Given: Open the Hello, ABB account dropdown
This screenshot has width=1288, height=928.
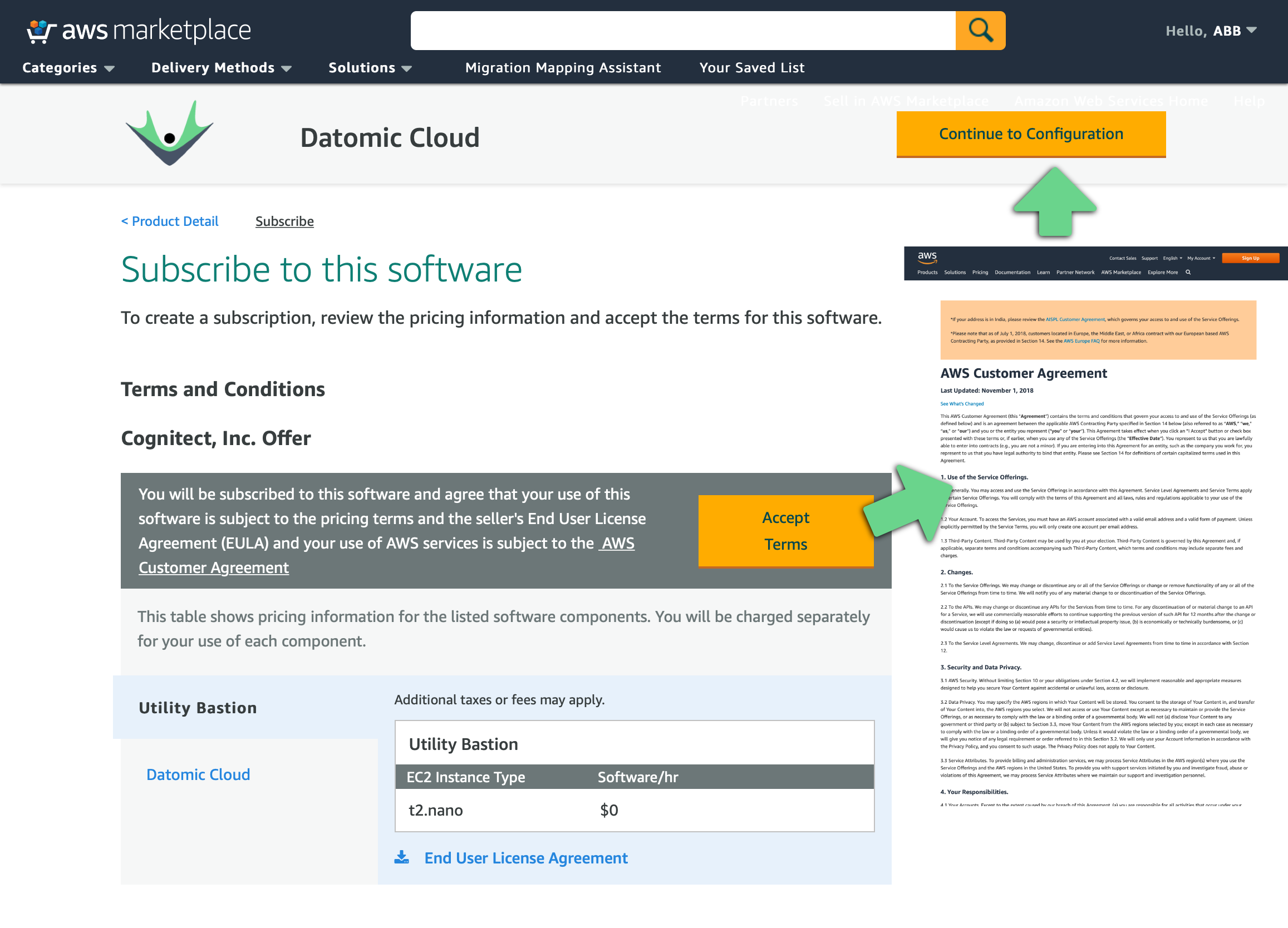Looking at the screenshot, I should coord(1211,31).
